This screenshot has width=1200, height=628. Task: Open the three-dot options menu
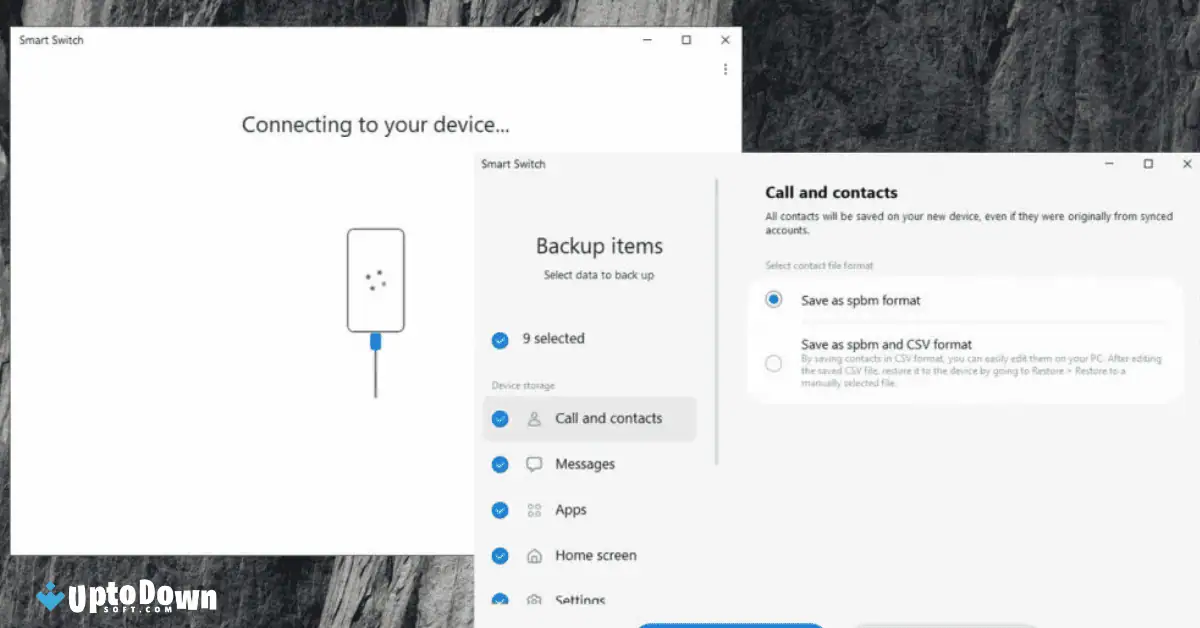pyautogui.click(x=724, y=68)
